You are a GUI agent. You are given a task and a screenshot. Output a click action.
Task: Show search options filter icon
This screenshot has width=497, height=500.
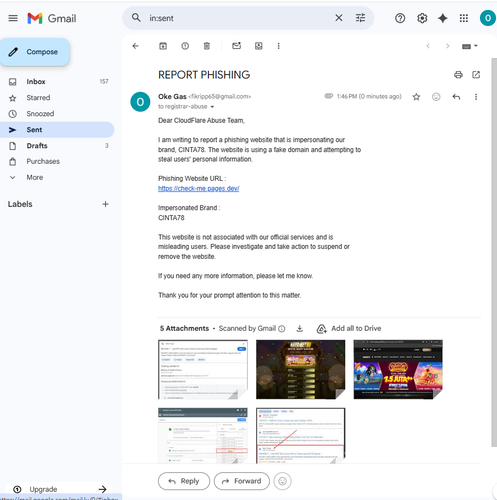(360, 18)
